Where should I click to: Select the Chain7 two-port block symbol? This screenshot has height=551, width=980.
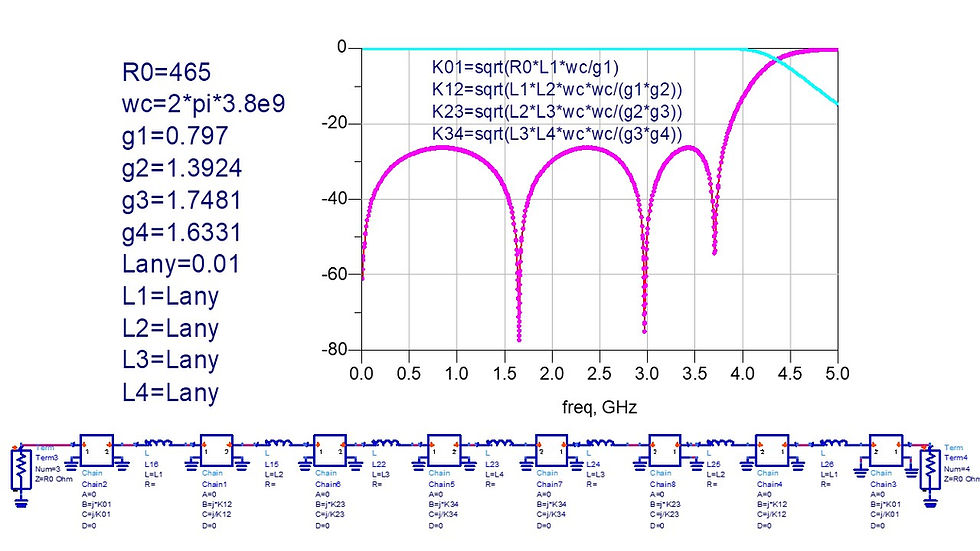(552, 450)
